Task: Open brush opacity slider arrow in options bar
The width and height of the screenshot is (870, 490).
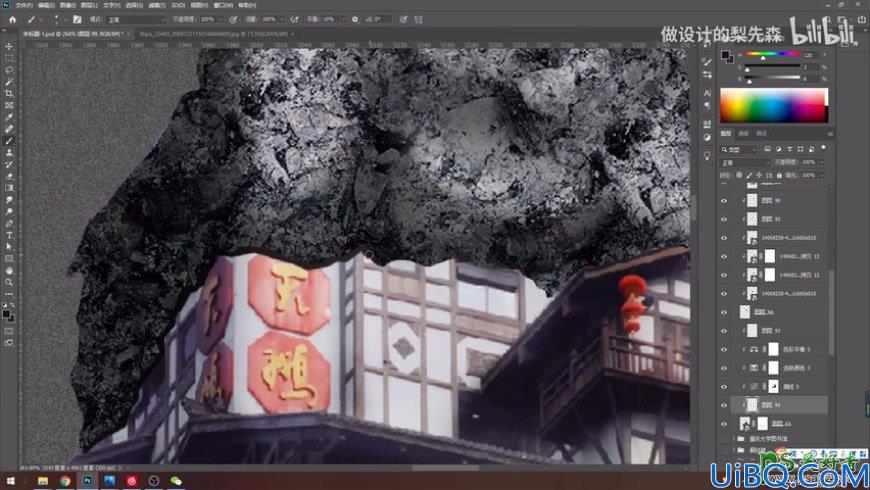Action: tap(219, 19)
